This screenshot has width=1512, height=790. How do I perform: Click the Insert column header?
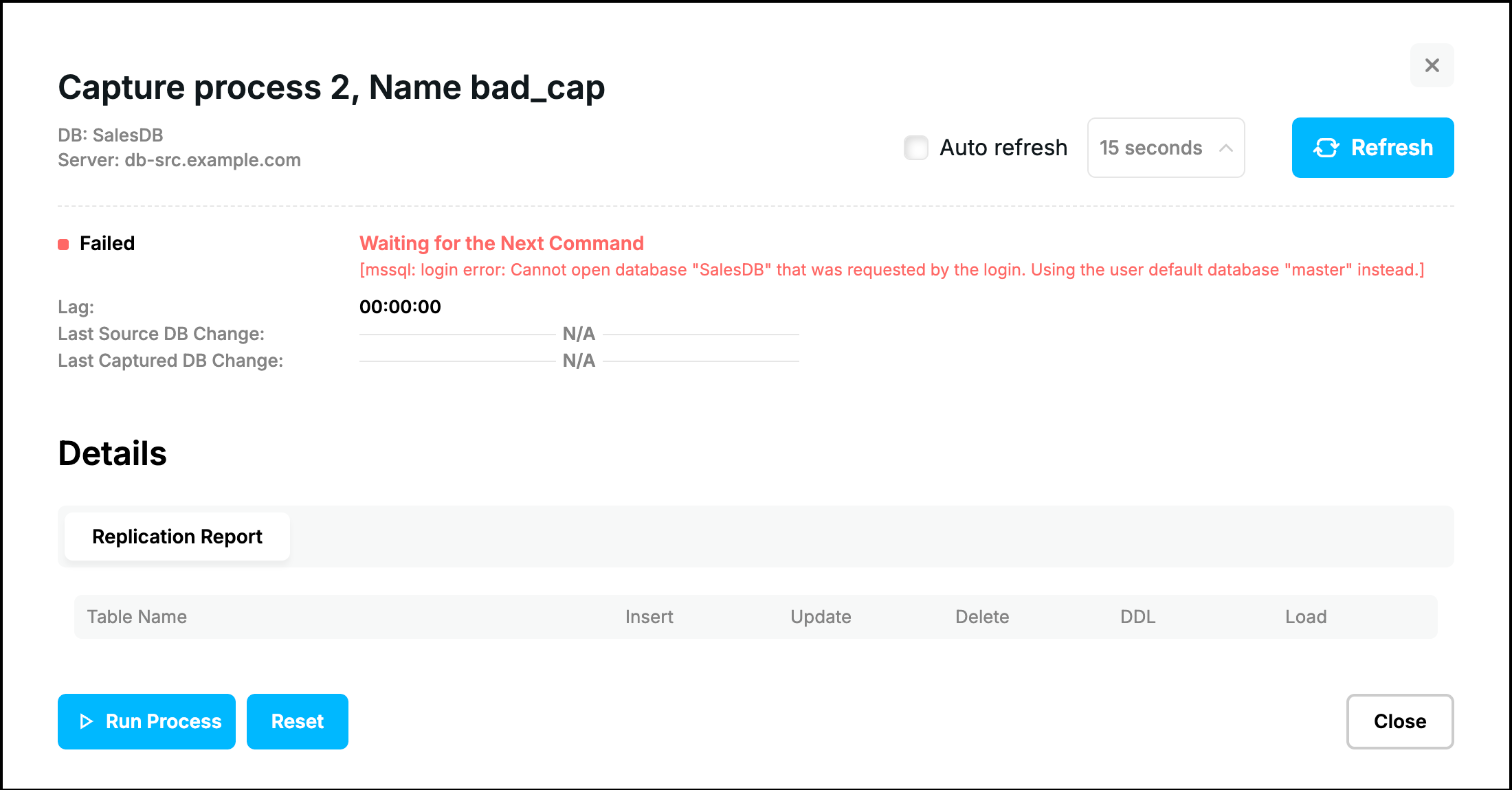(649, 617)
